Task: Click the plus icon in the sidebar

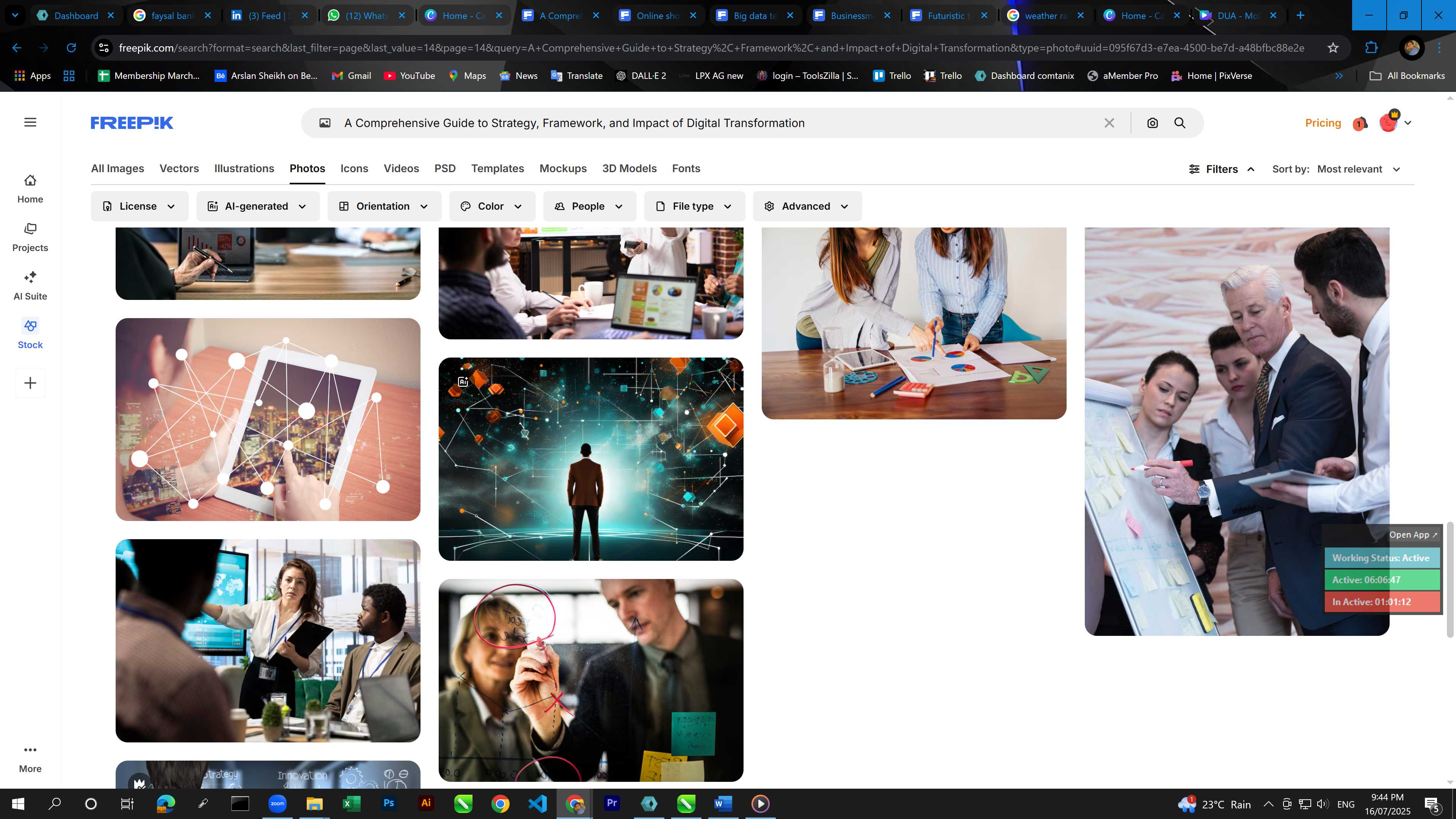Action: [x=30, y=383]
